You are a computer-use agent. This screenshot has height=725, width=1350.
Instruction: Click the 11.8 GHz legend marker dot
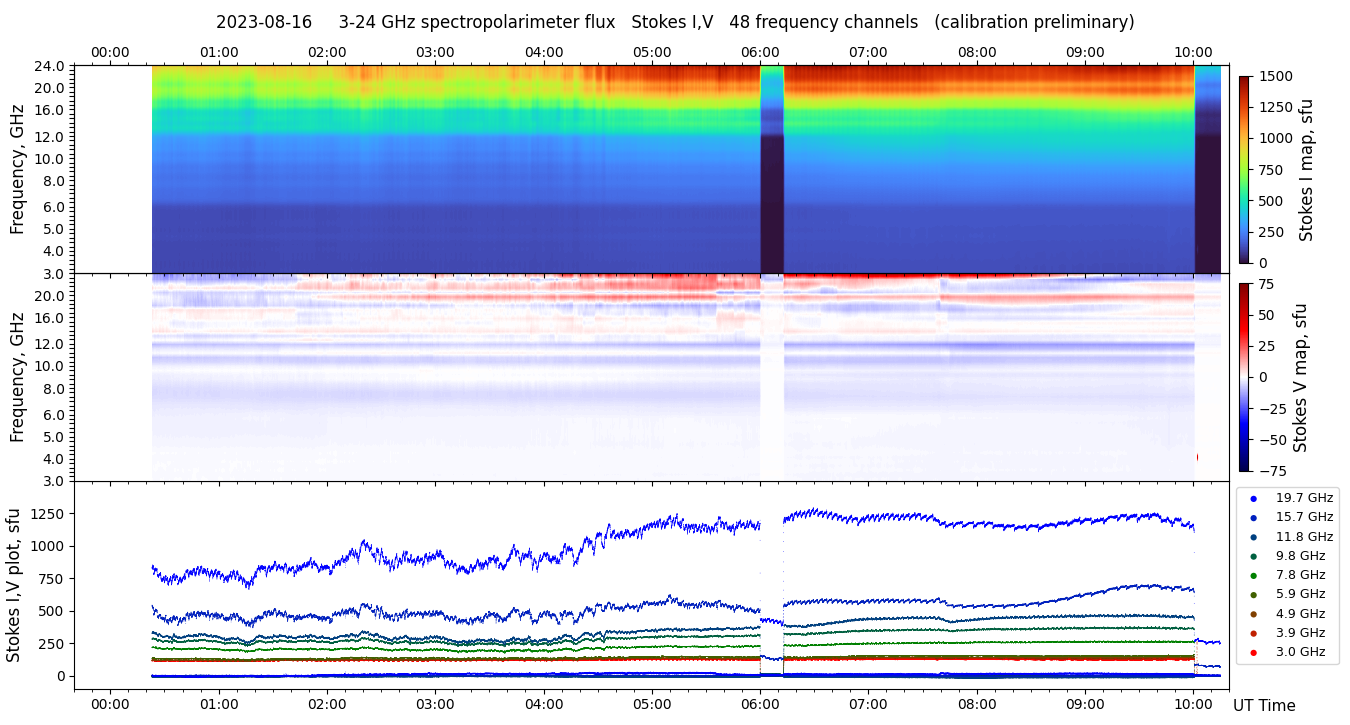tap(1253, 537)
